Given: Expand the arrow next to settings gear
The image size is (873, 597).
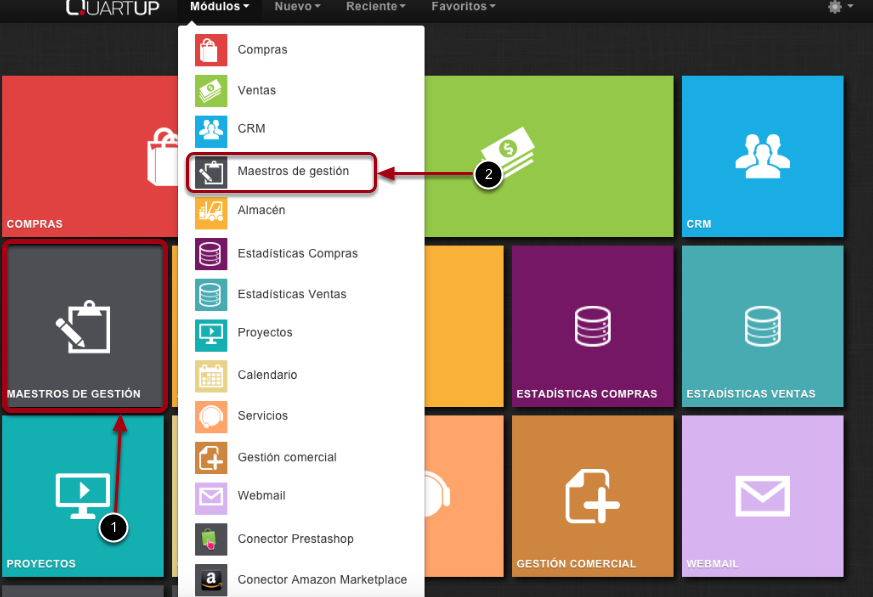Looking at the screenshot, I should click(850, 6).
